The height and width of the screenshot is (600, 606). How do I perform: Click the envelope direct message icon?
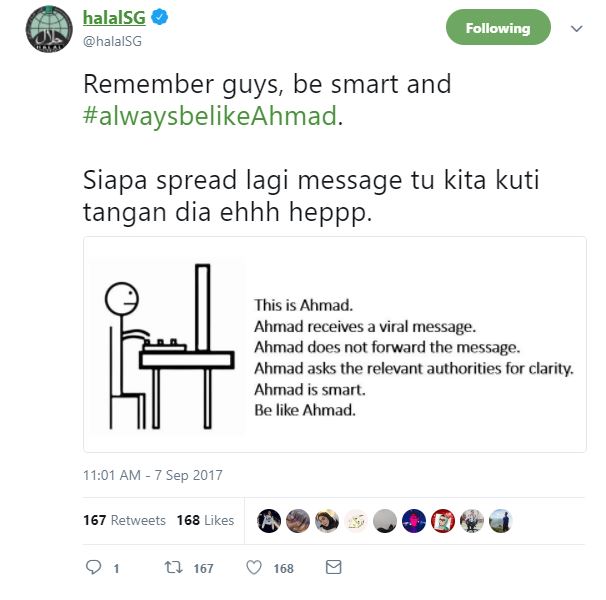coord(334,567)
